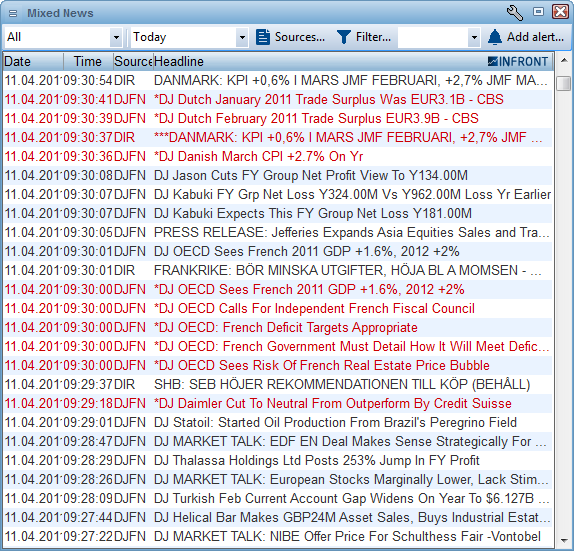Viewport: 574px width, 551px height.
Task: Click the Filter funnel icon
Action: coord(344,37)
